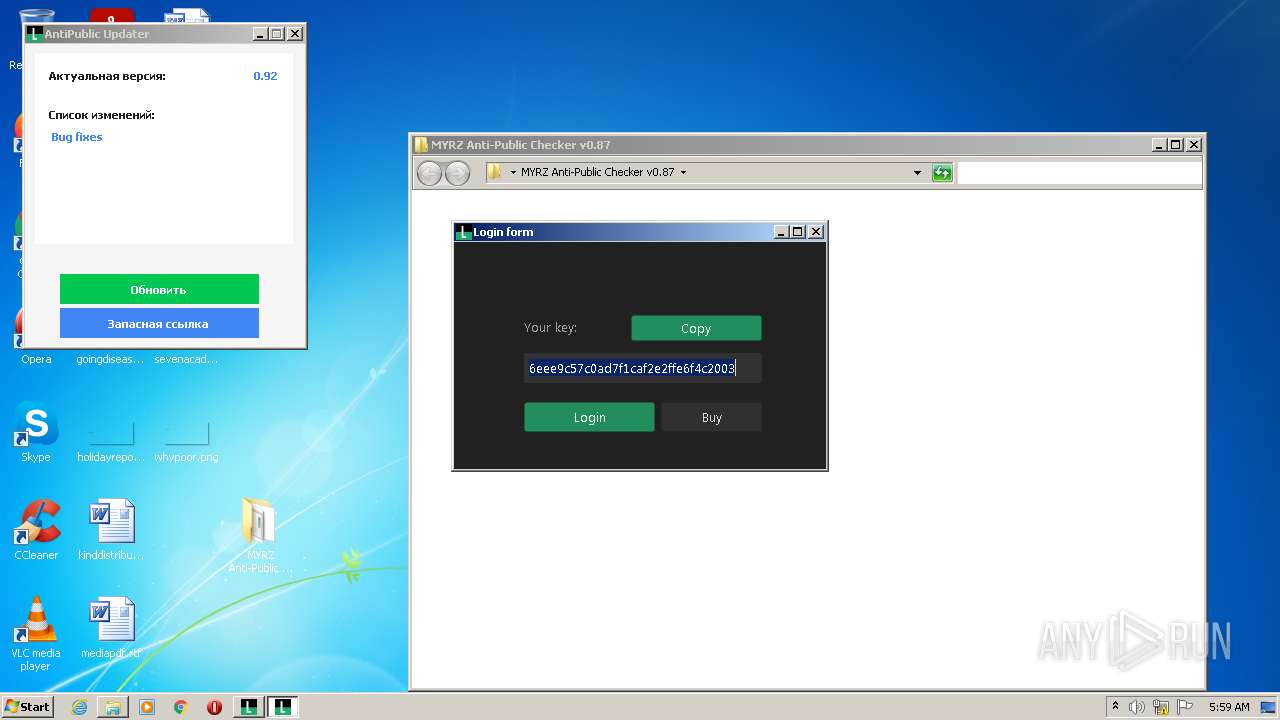Image resolution: width=1280 pixels, height=720 pixels.
Task: Click the Your key: label
Action: [x=550, y=327]
